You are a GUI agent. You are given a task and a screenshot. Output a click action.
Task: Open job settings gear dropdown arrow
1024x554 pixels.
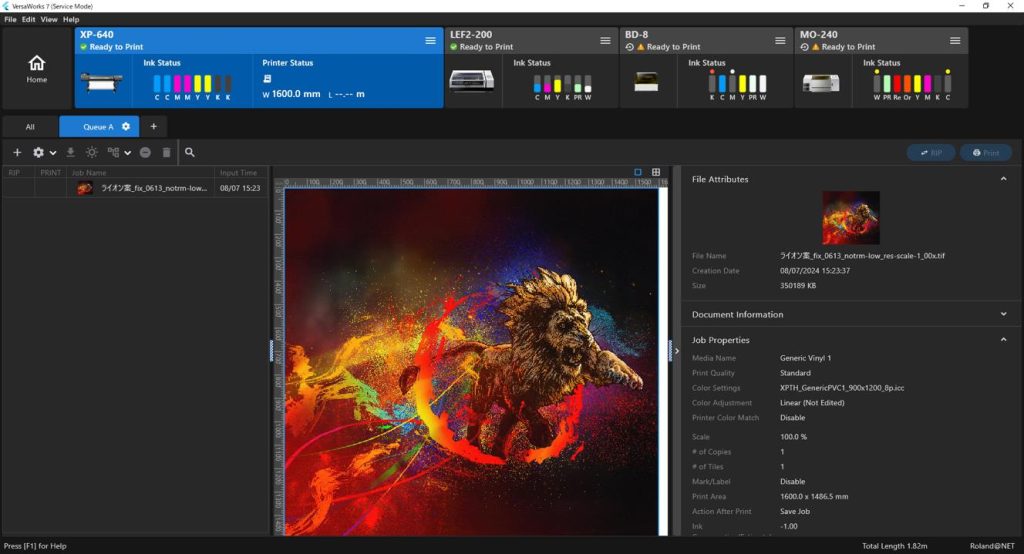pos(52,153)
